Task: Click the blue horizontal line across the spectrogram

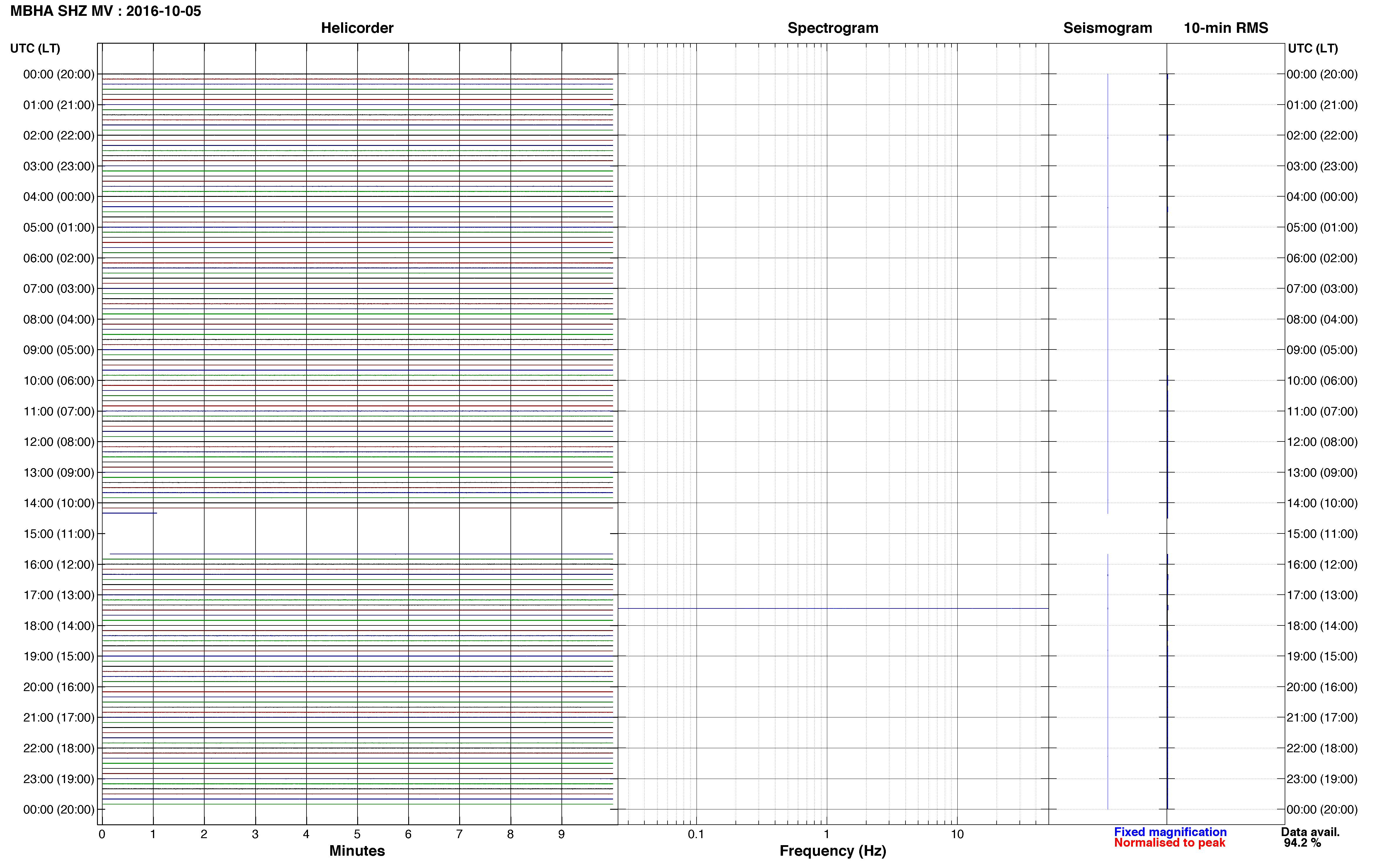Action: pos(833,608)
